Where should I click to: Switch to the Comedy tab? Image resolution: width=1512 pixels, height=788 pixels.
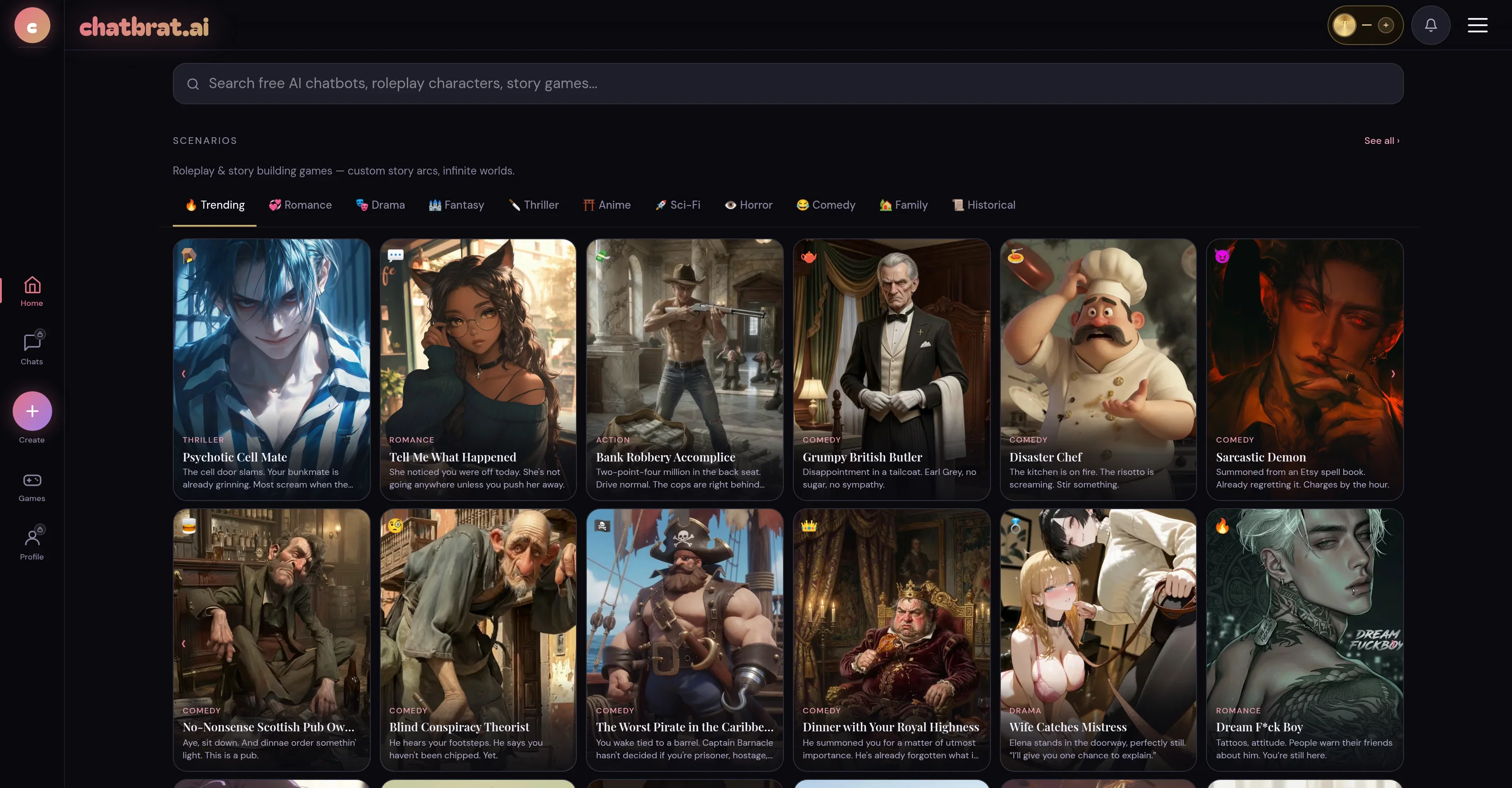pyautogui.click(x=825, y=205)
